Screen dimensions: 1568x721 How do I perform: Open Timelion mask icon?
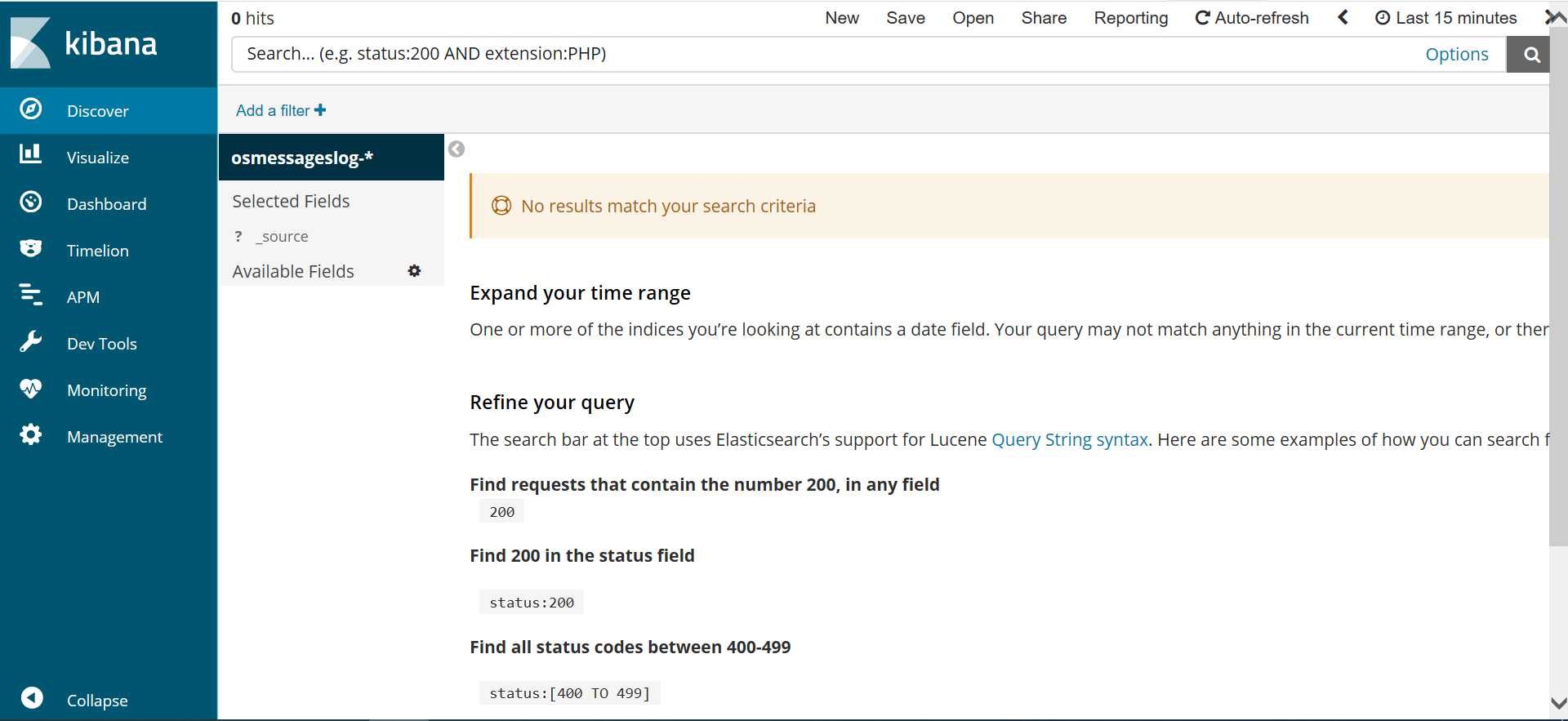[31, 248]
